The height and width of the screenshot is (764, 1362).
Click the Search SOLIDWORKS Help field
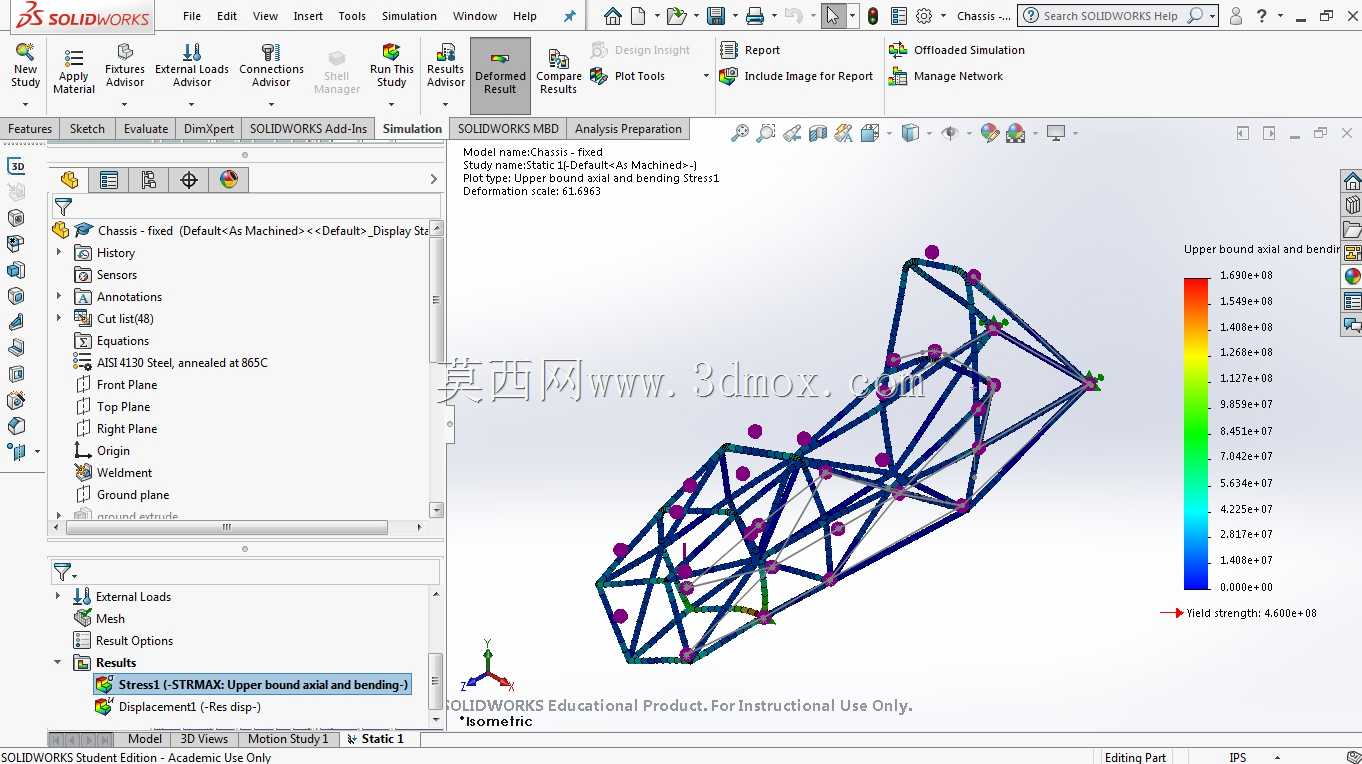click(x=1118, y=16)
